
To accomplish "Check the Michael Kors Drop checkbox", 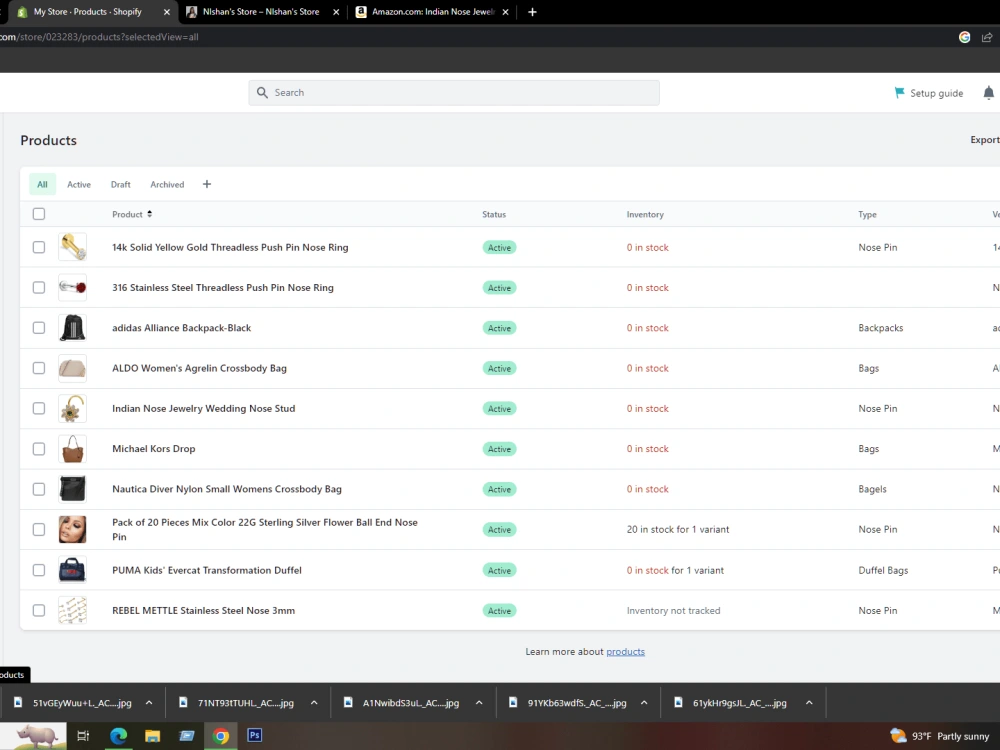I will click(x=39, y=449).
